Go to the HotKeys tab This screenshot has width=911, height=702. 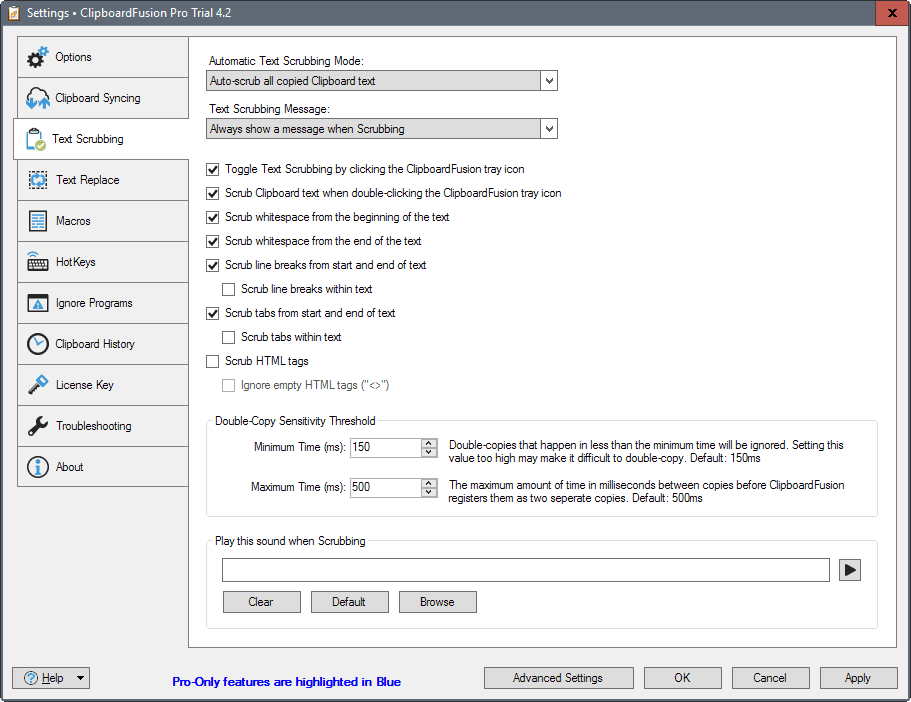point(103,262)
